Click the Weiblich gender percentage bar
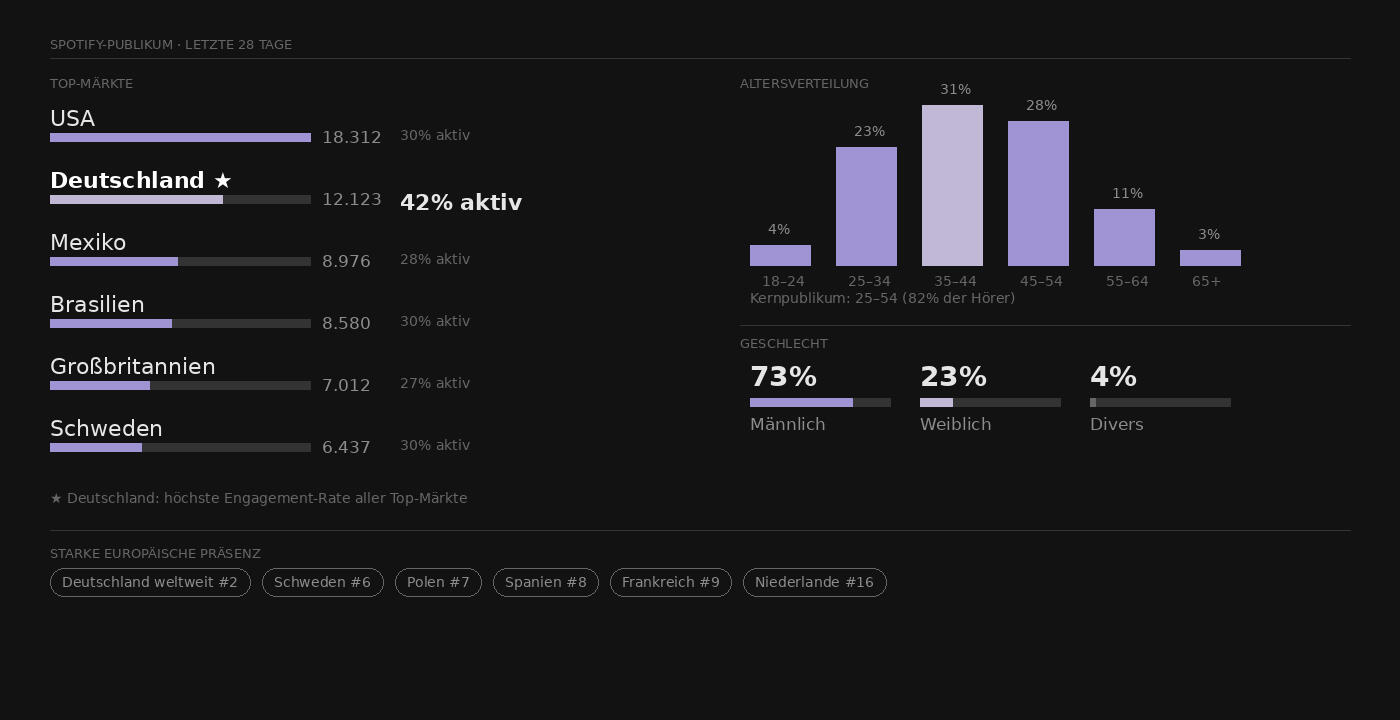Screen dimensions: 1400x720 pyautogui.click(x=990, y=402)
